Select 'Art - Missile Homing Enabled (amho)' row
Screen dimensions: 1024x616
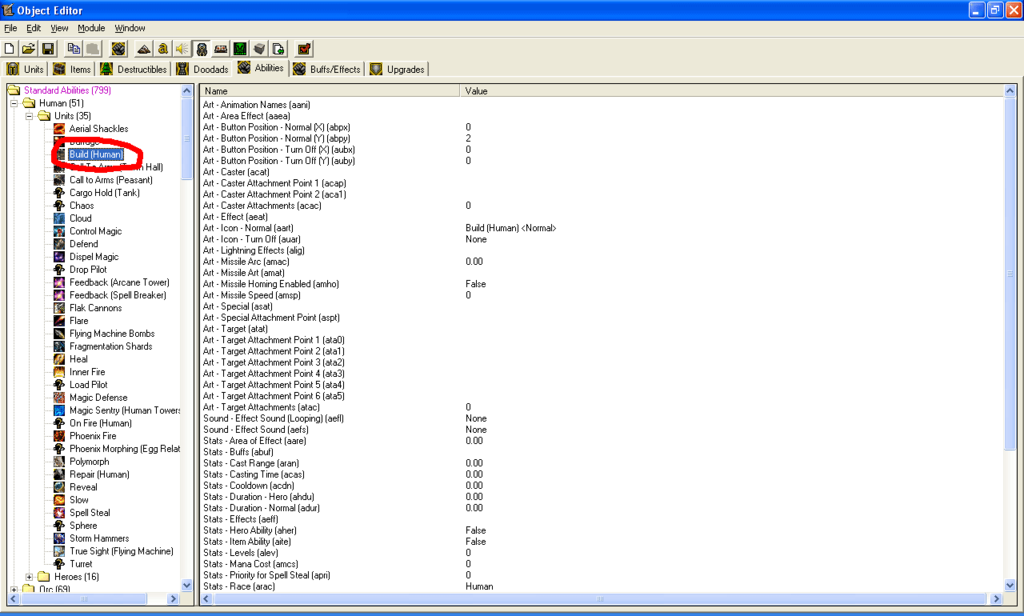(x=602, y=284)
